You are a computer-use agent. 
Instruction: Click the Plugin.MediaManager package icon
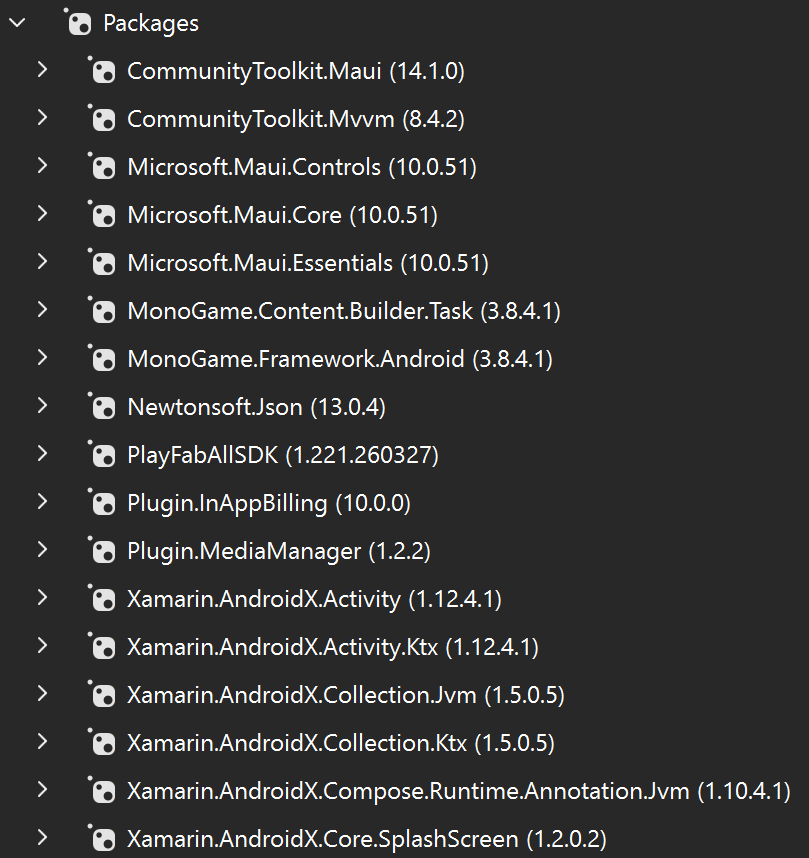(x=103, y=551)
